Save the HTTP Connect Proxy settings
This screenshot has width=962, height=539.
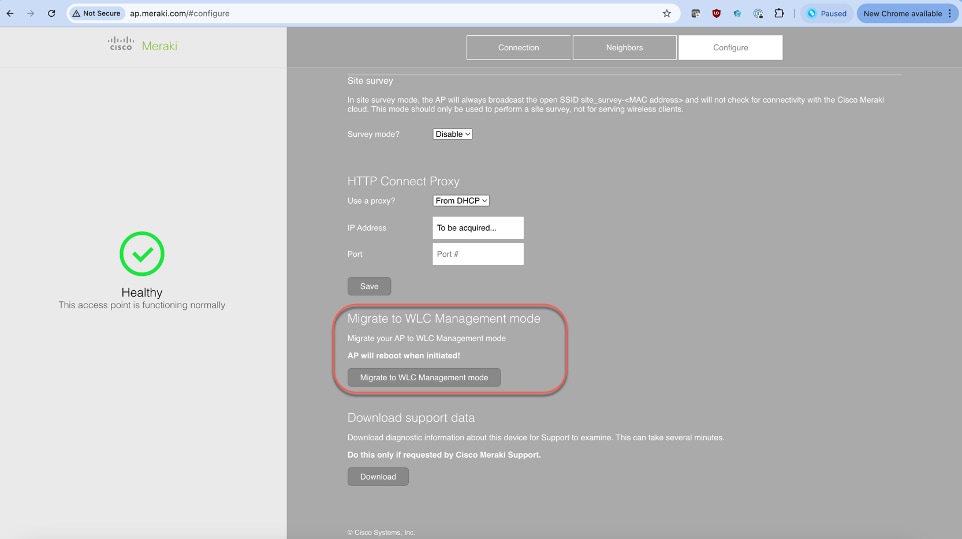[369, 286]
